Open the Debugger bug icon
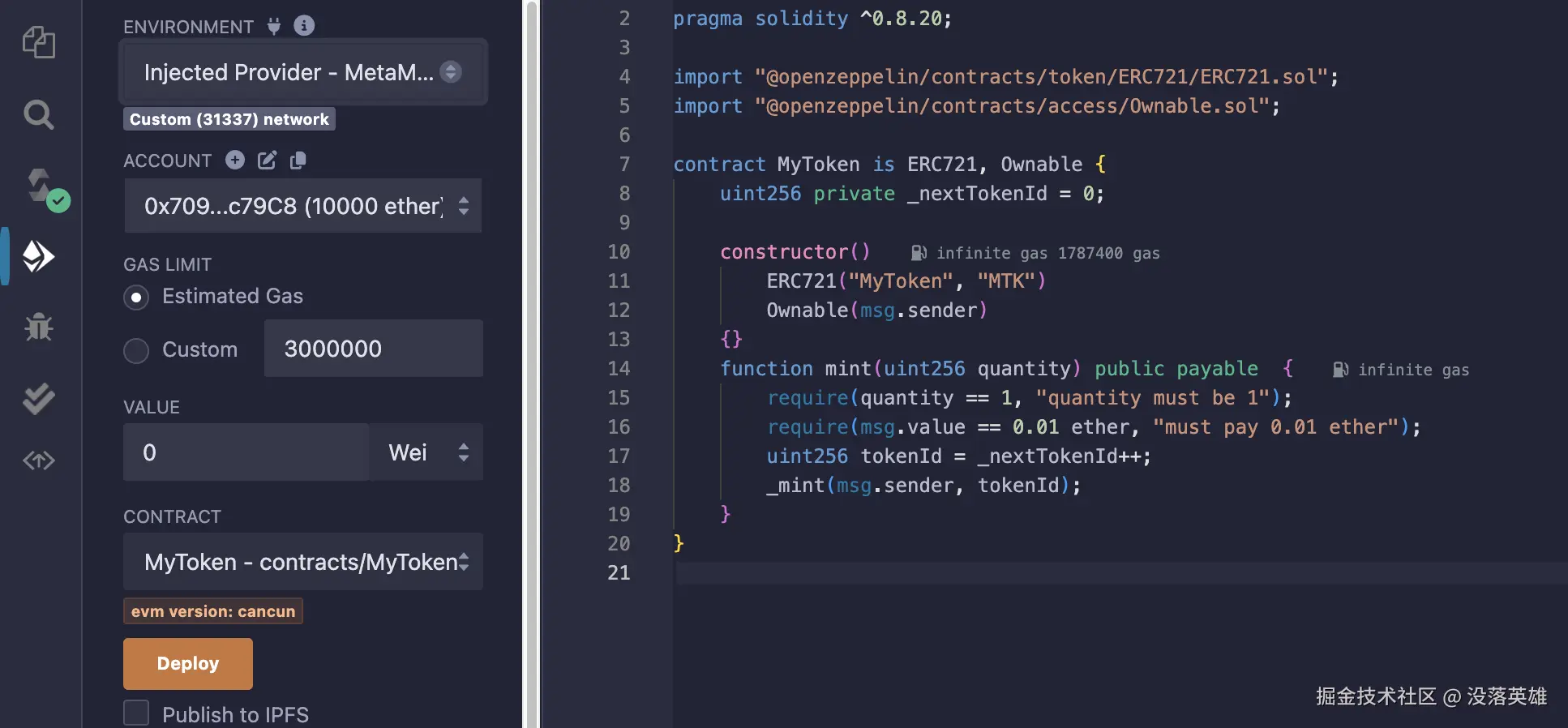 [x=39, y=327]
